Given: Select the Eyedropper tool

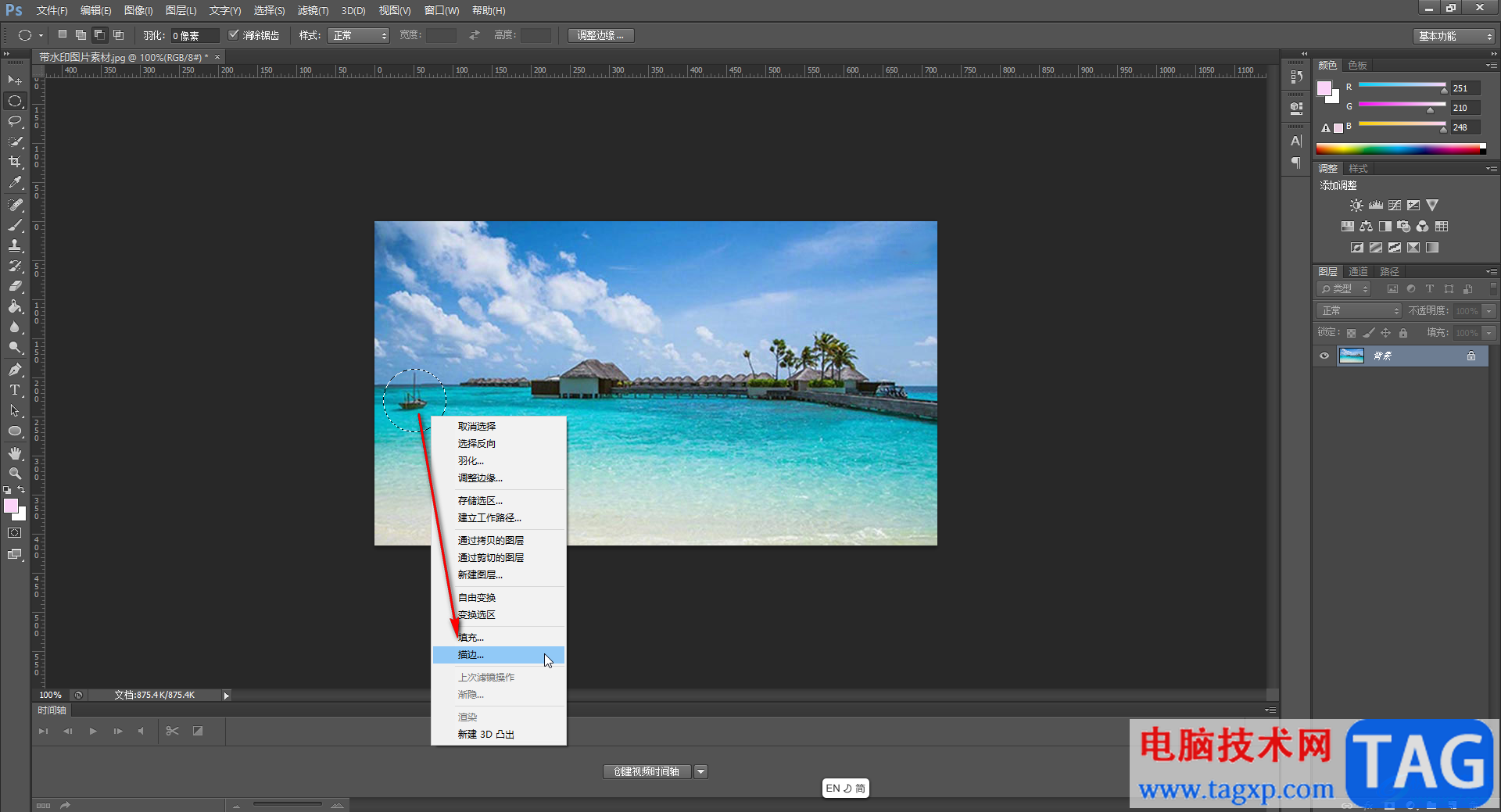Looking at the screenshot, I should point(15,183).
